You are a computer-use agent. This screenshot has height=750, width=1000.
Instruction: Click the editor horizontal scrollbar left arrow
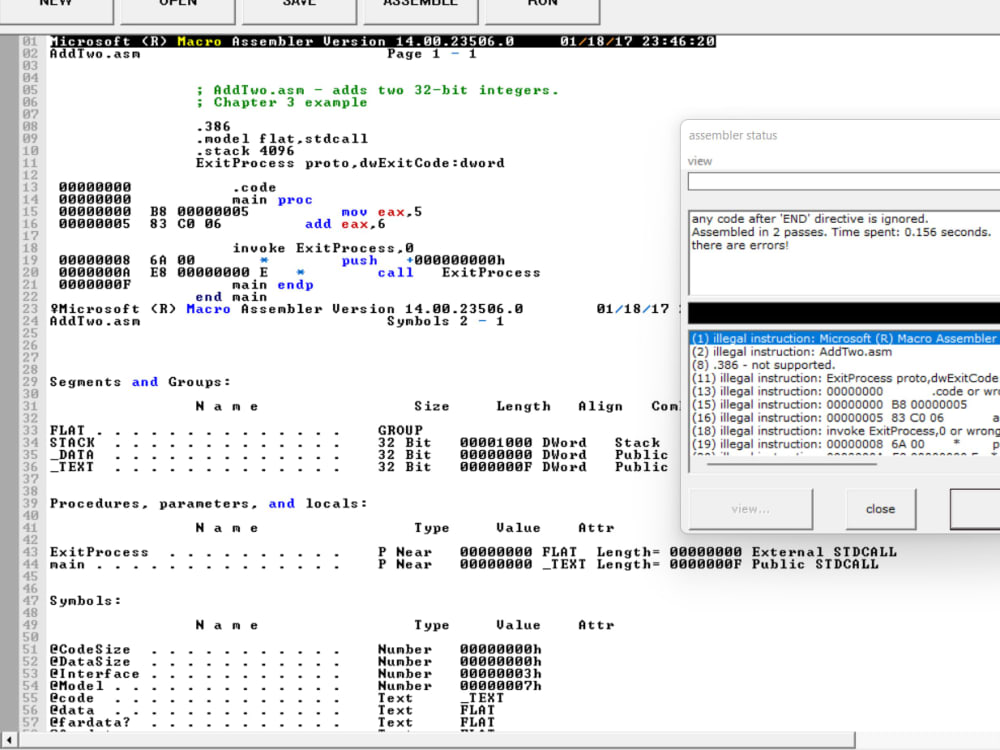click(9, 740)
